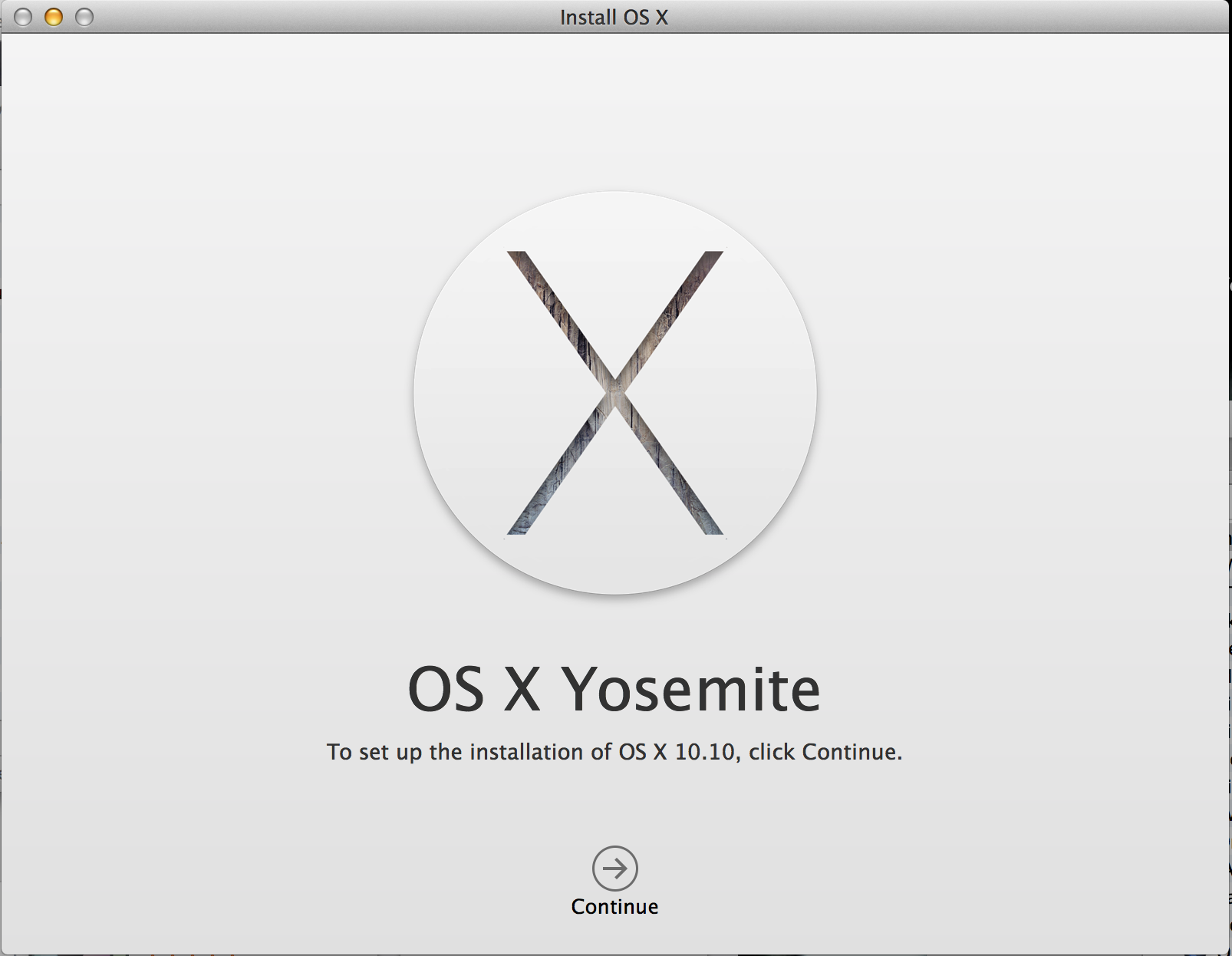
Task: Click the disabled zoom window button
Action: point(84,17)
